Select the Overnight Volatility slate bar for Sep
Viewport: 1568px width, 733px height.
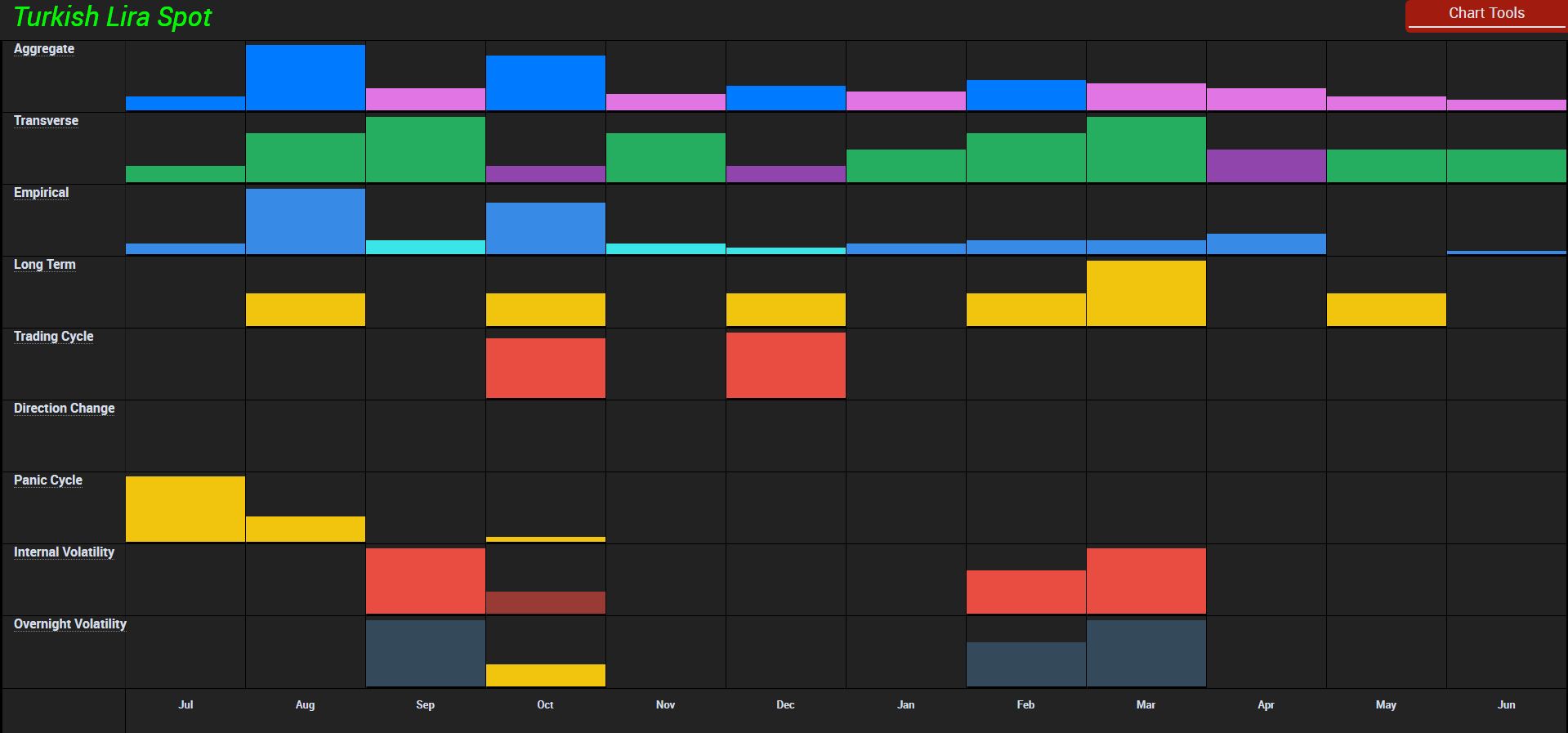pyautogui.click(x=426, y=653)
